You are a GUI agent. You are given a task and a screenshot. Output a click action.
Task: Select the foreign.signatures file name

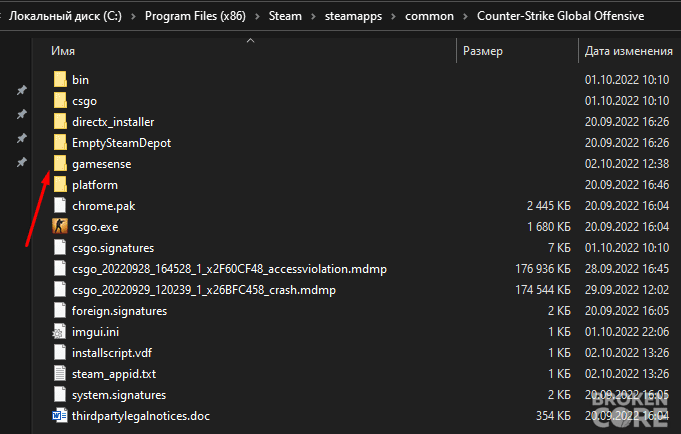[x=119, y=311]
